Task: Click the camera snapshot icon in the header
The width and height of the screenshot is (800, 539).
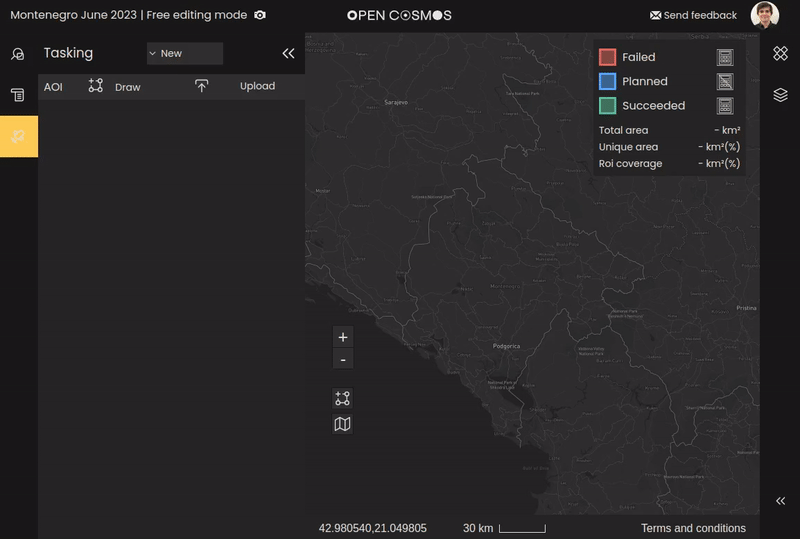Action: pyautogui.click(x=260, y=15)
